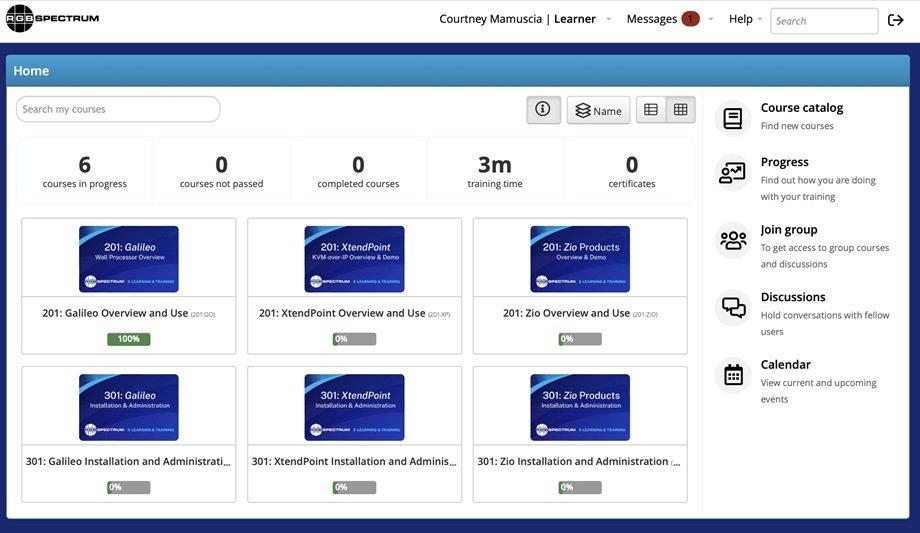Toggle the info statistics button

[543, 110]
